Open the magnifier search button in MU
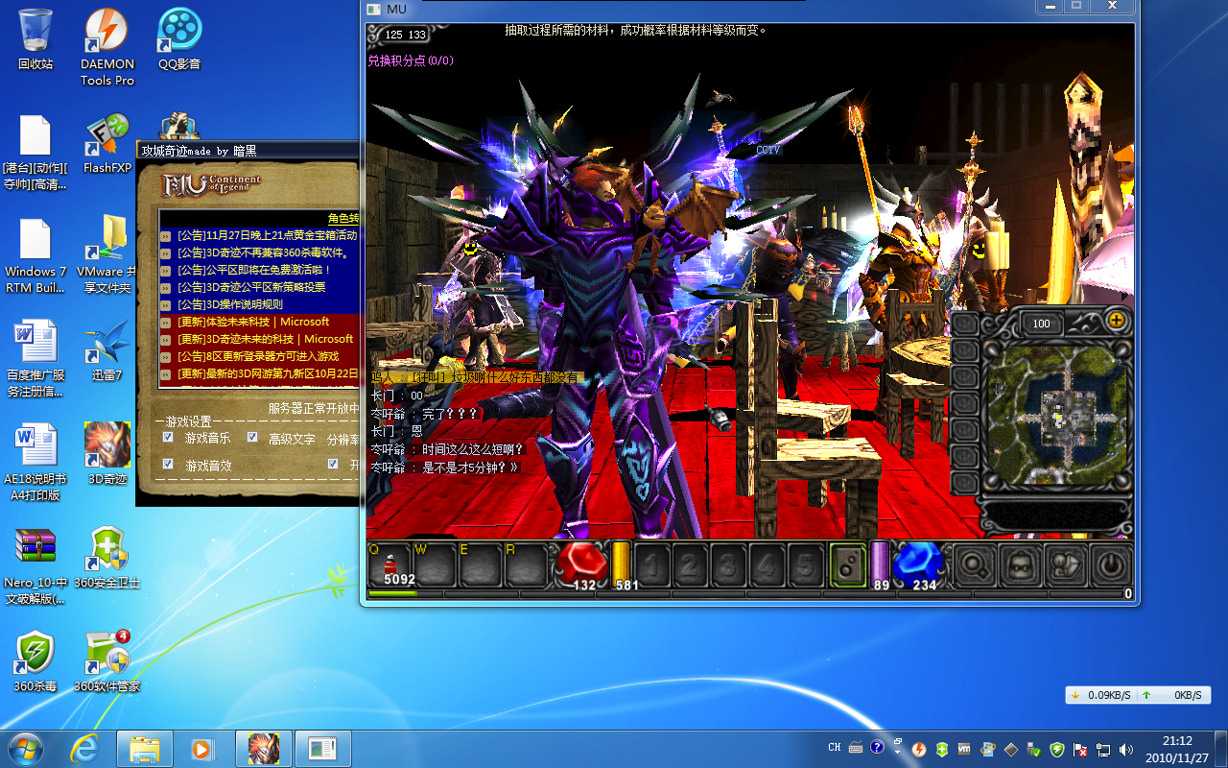Screen dimensions: 1228x768 pyautogui.click(x=973, y=566)
